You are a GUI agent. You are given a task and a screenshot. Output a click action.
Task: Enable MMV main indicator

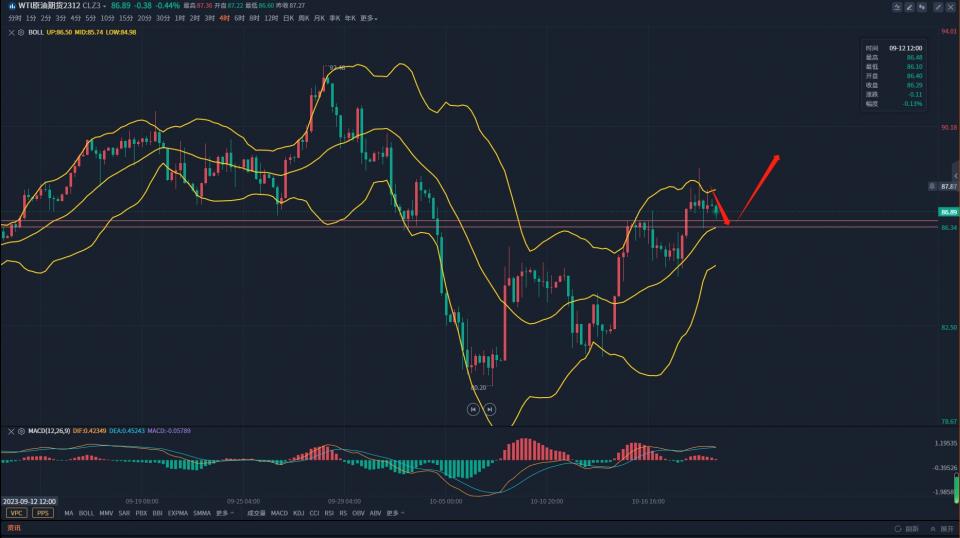(106, 513)
